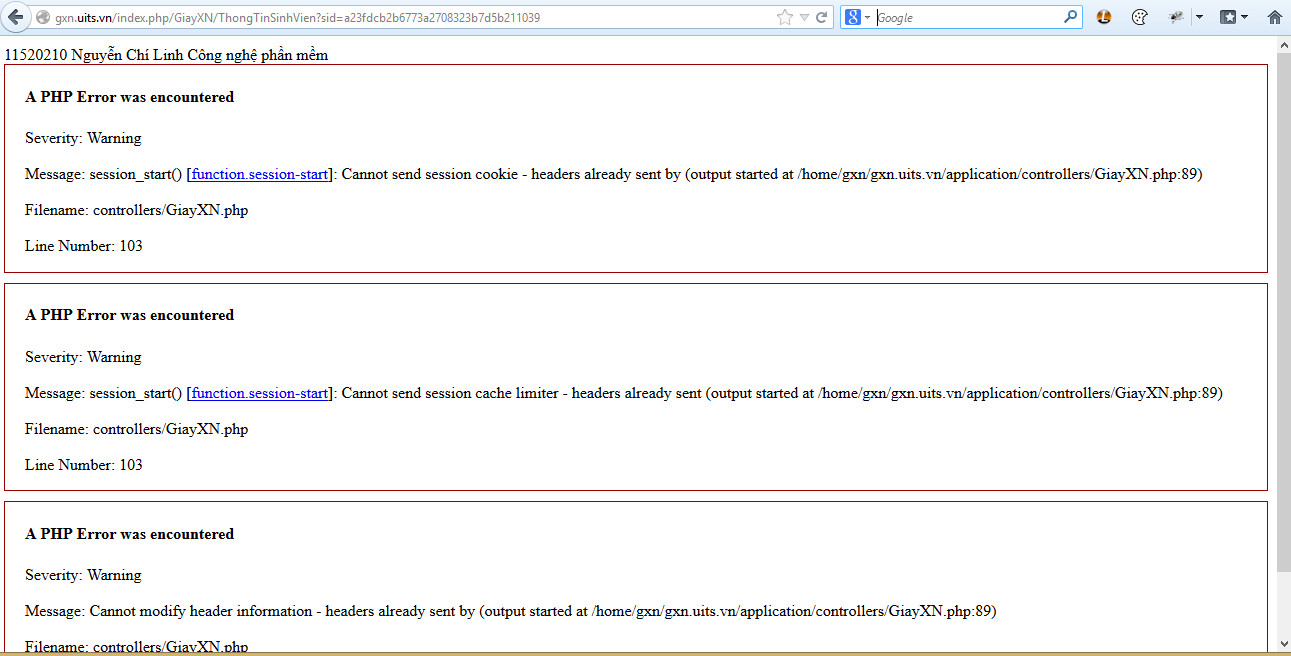Viewport: 1291px width, 656px height.
Task: Bookmark this page with the star icon
Action: (x=785, y=17)
